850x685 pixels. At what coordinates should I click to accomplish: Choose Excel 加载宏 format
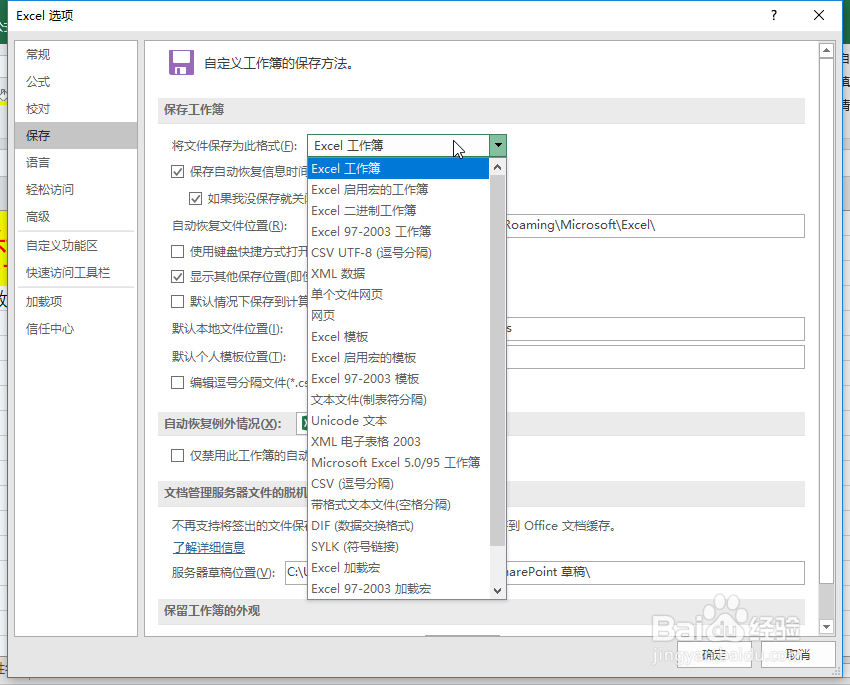point(398,567)
